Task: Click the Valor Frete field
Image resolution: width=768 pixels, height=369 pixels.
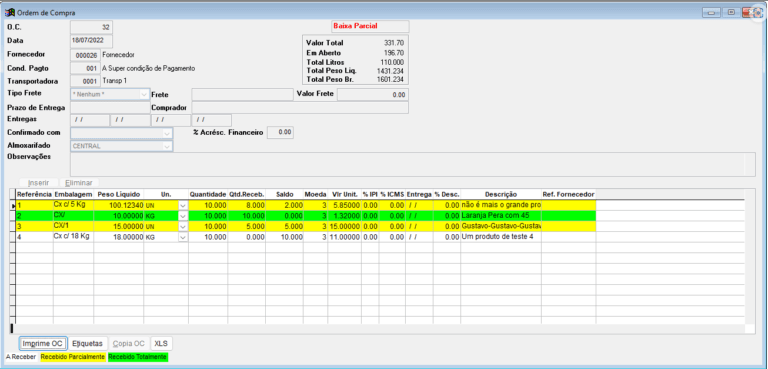Action: pyautogui.click(x=373, y=95)
